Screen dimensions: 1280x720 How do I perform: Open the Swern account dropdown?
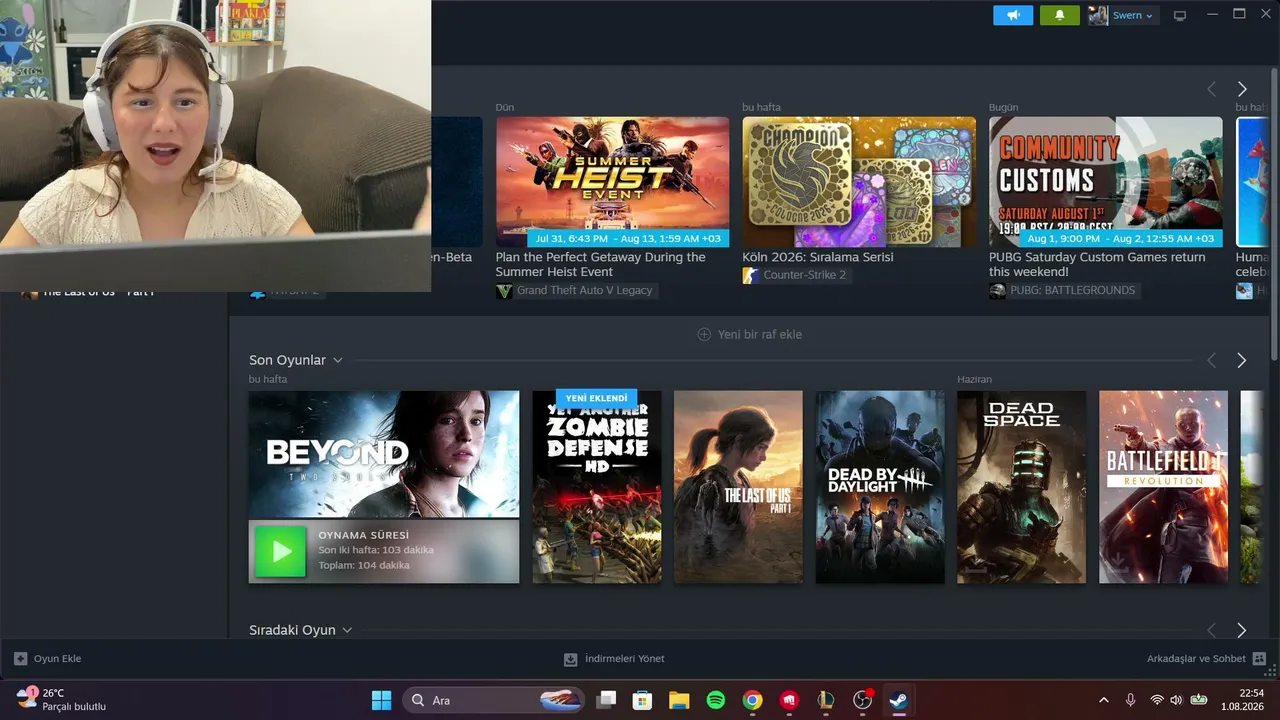point(1133,15)
